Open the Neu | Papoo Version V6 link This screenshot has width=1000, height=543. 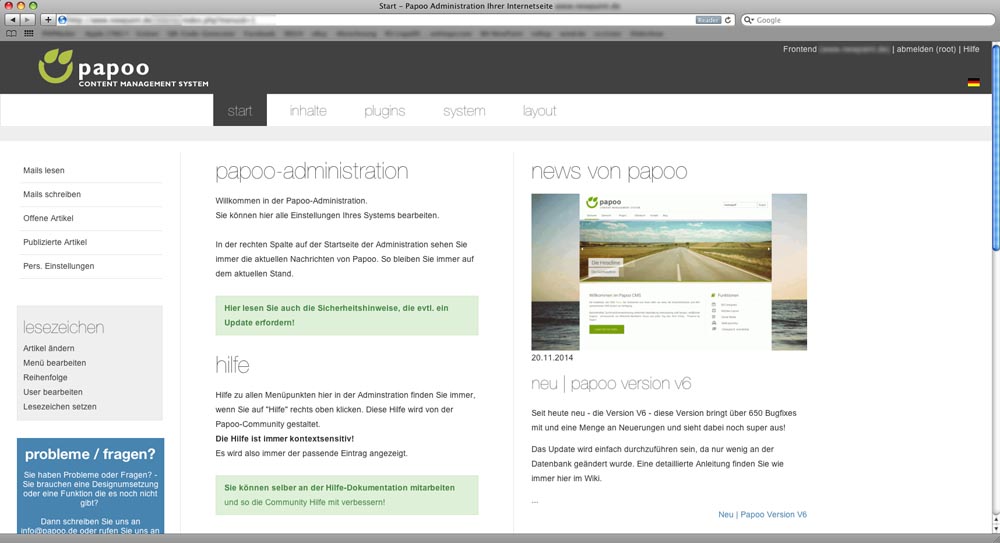tap(762, 515)
